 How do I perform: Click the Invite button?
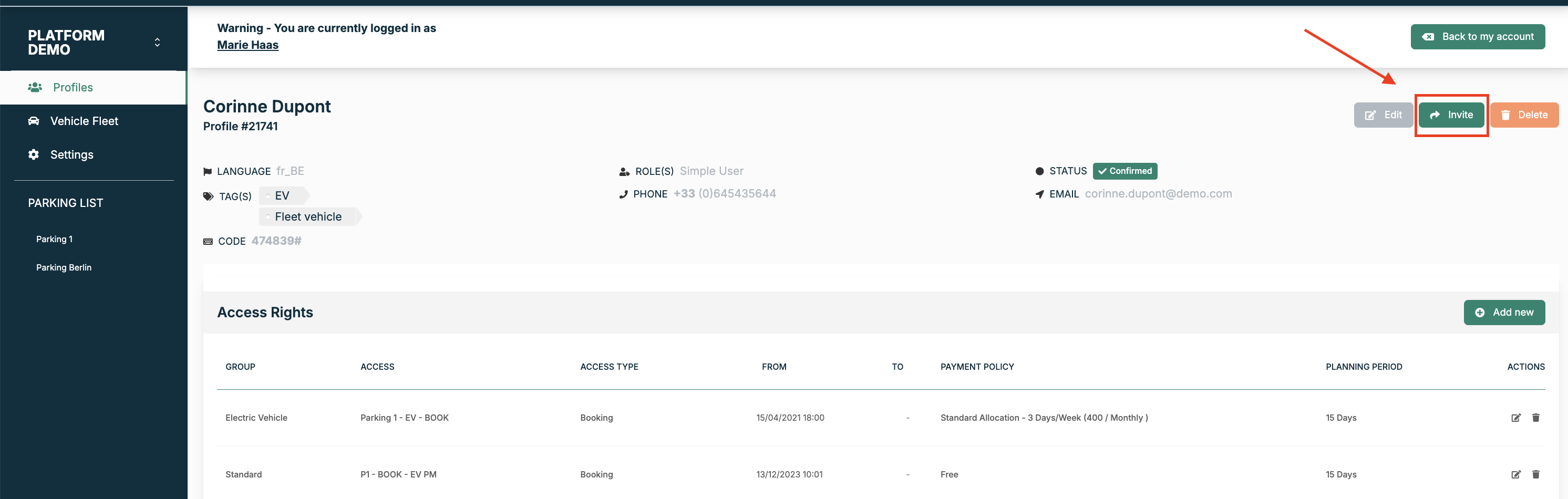point(1451,115)
